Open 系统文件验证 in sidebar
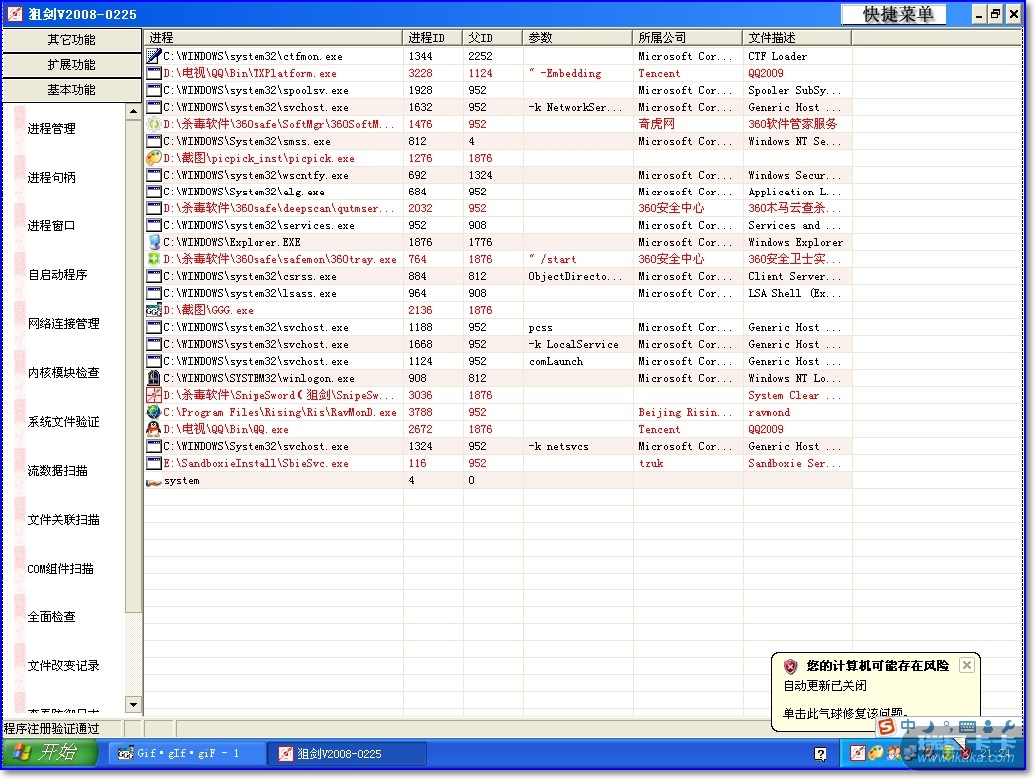This screenshot has width=1035, height=779. pos(63,421)
